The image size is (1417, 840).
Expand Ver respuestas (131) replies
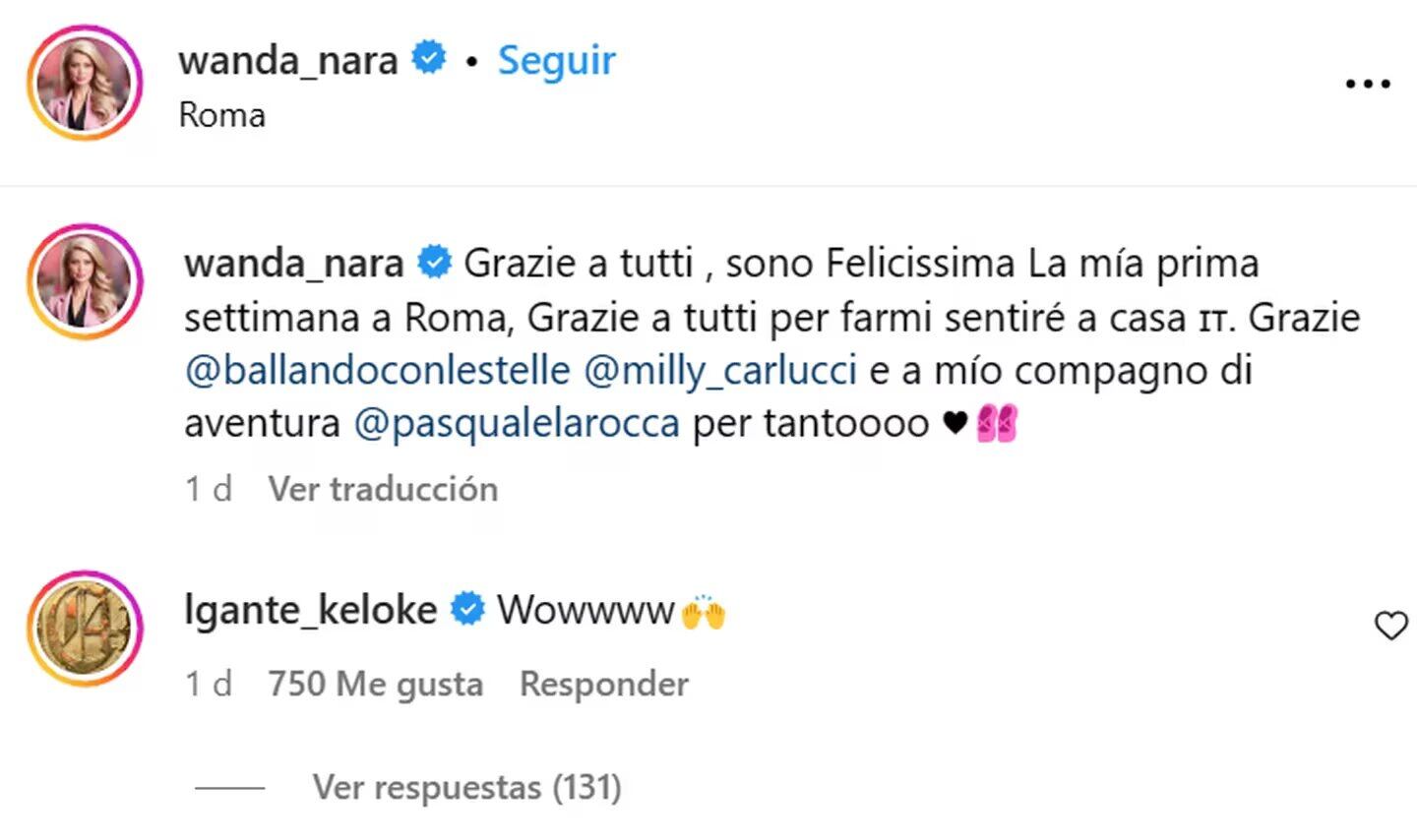click(466, 787)
